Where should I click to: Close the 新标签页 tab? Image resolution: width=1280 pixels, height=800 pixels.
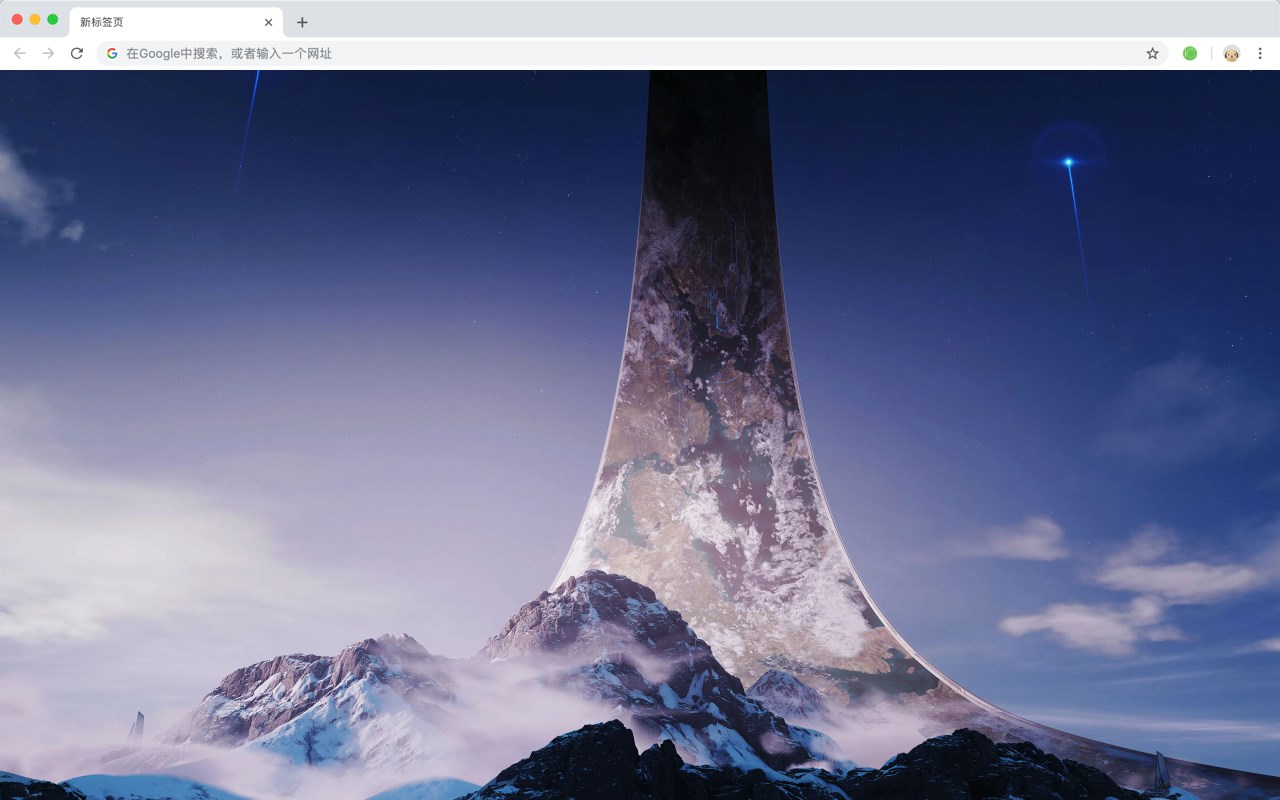coord(268,22)
